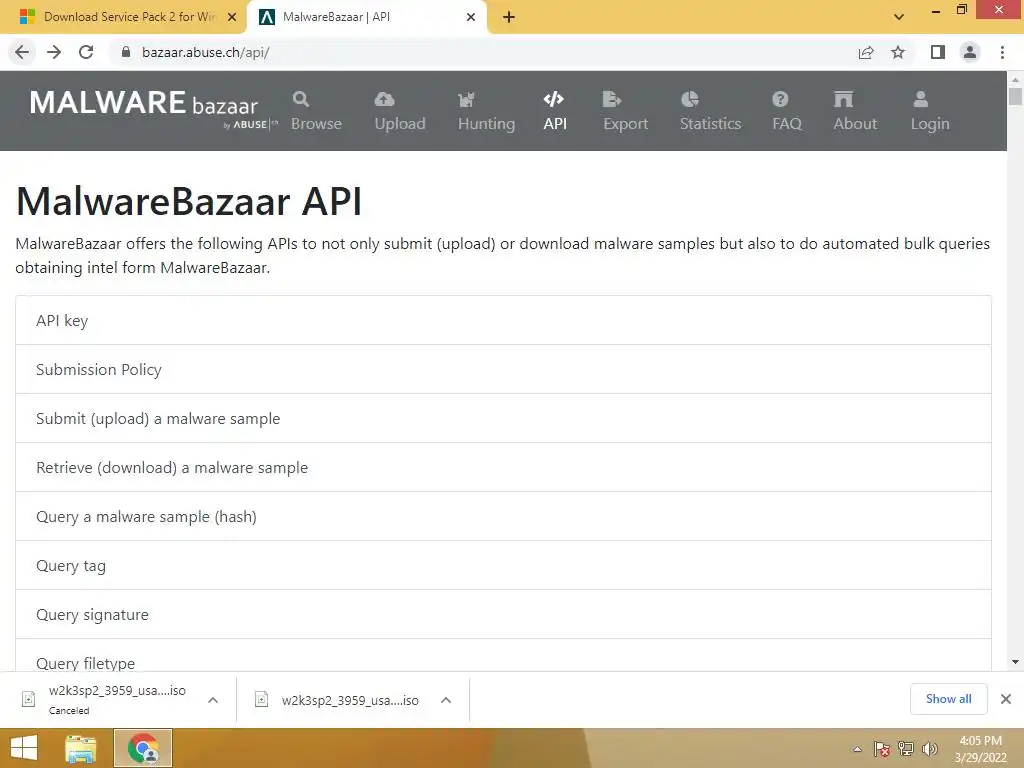The width and height of the screenshot is (1024, 768).
Task: Close the downloads bar
Action: (x=1006, y=699)
